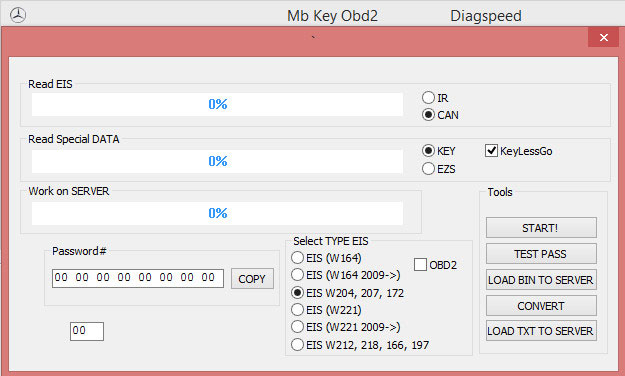
Task: Close the Mb Key Obd2 window
Action: pos(603,37)
